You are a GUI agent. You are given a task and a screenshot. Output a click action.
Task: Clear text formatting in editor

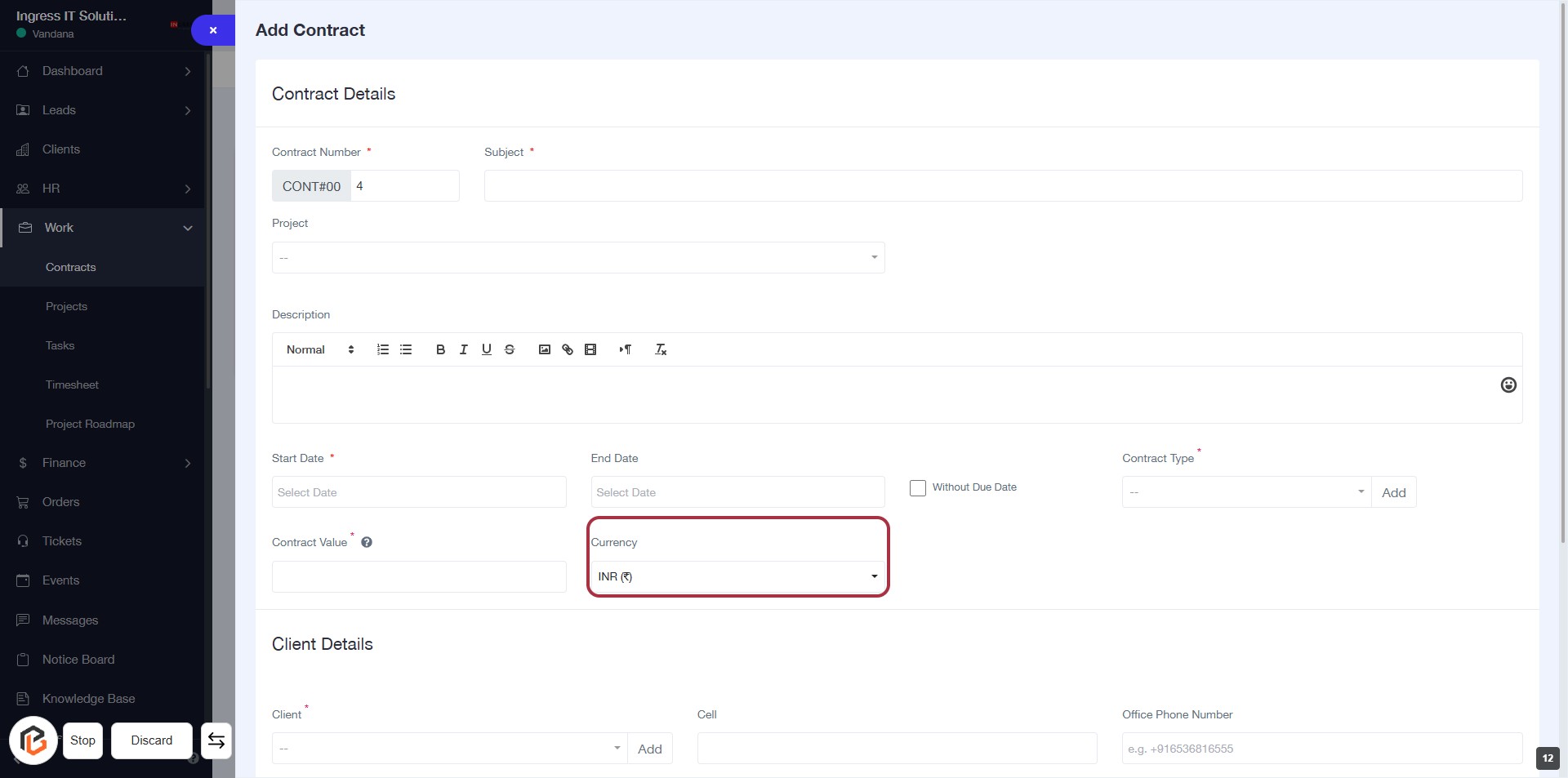(x=661, y=349)
